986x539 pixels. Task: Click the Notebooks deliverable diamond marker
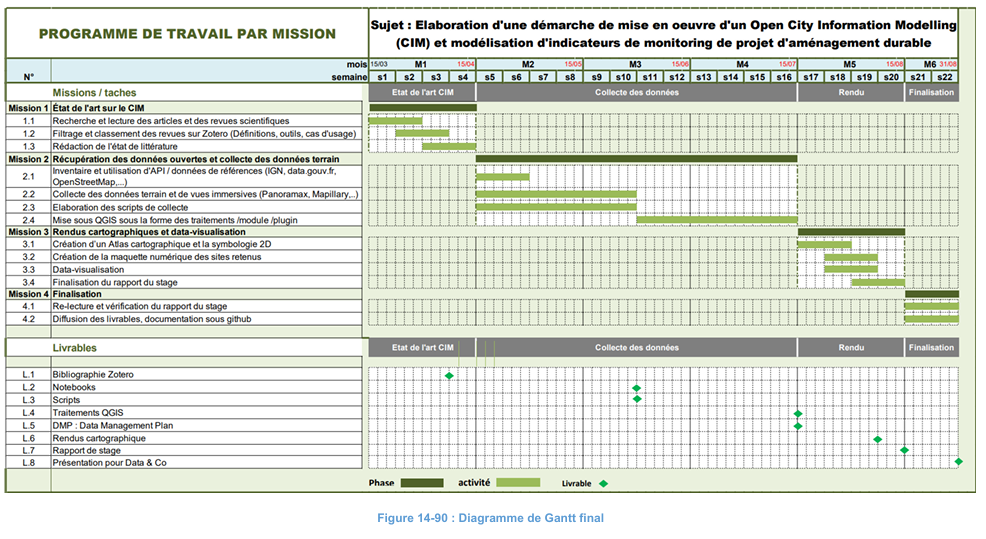(636, 388)
